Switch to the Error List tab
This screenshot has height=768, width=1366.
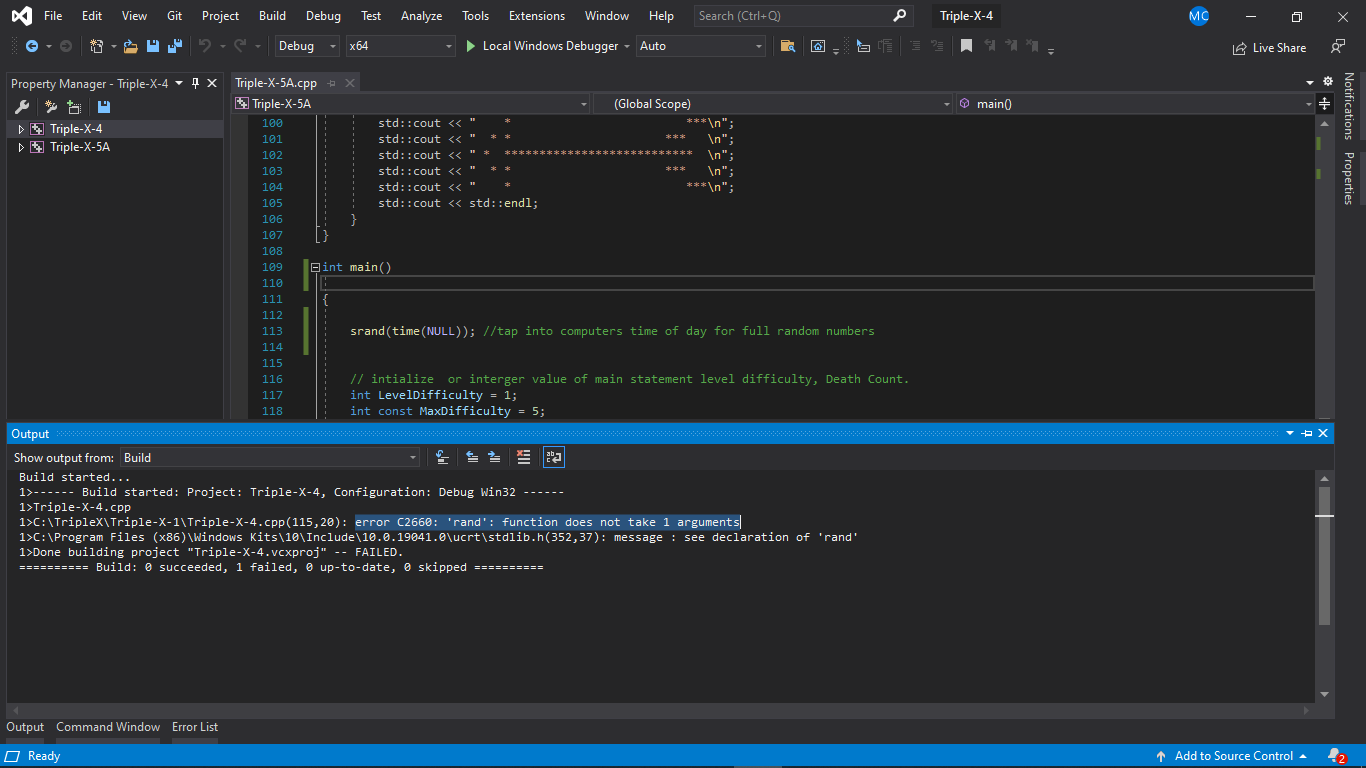(195, 727)
